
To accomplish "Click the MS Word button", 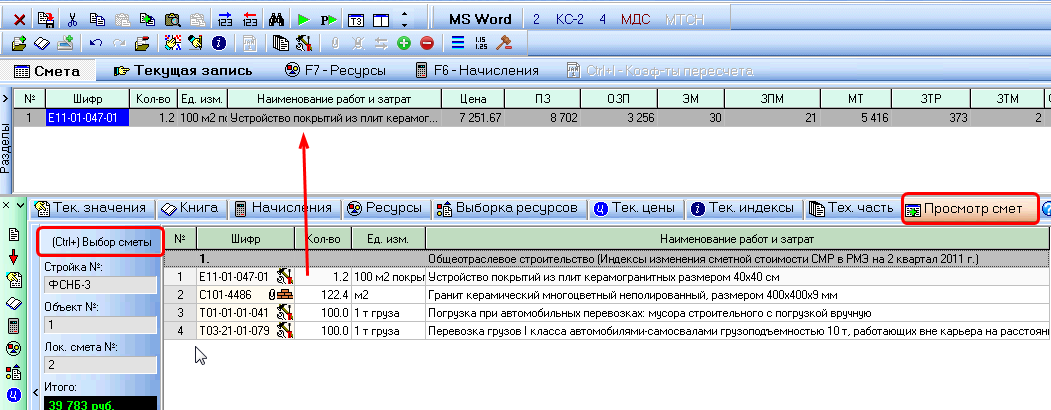I will point(479,19).
